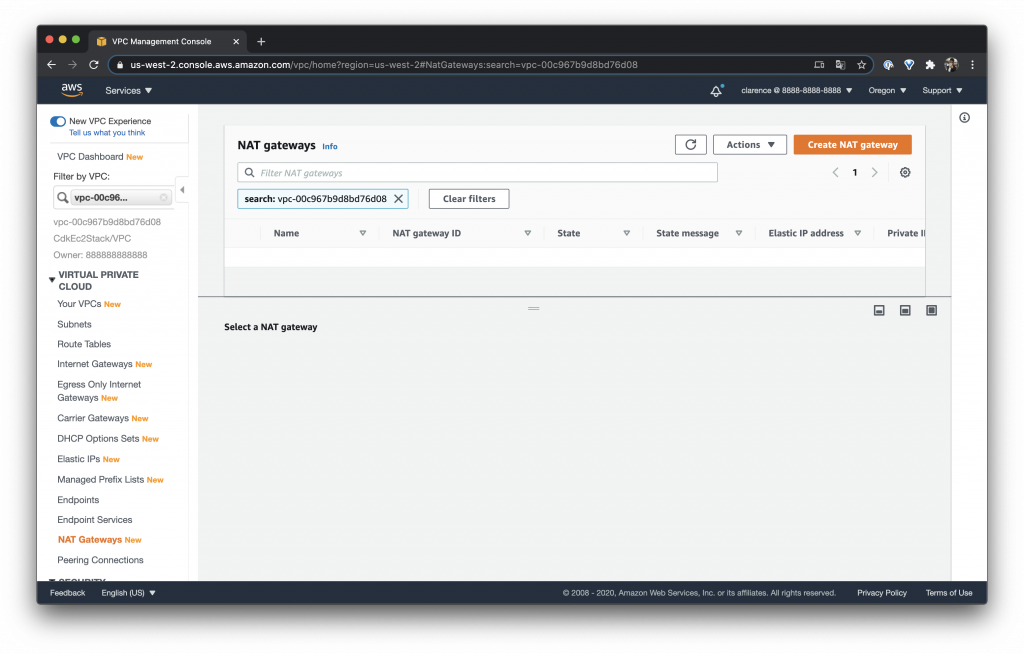The height and width of the screenshot is (653, 1024).
Task: Open the Support dropdown menu
Action: point(942,91)
